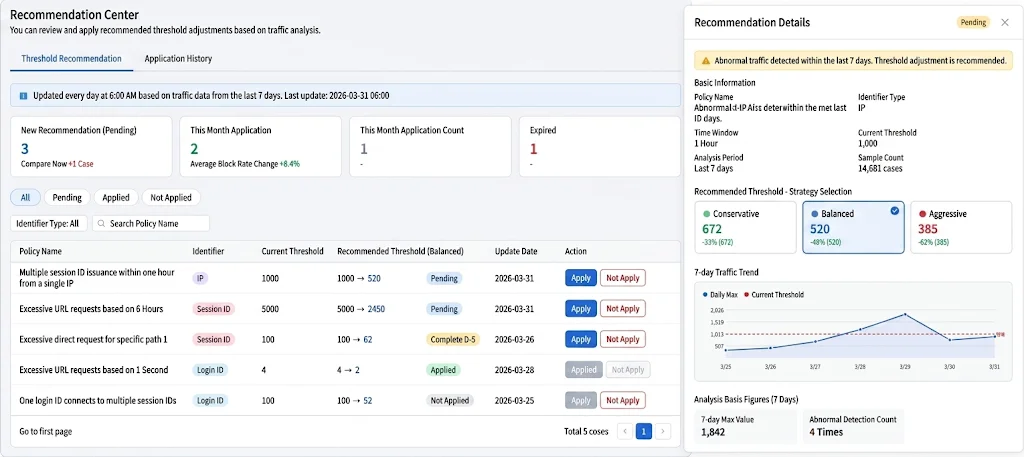Viewport: 1024px width, 457px height.
Task: Click the 3/29 peak point on chart
Action: coord(905,315)
